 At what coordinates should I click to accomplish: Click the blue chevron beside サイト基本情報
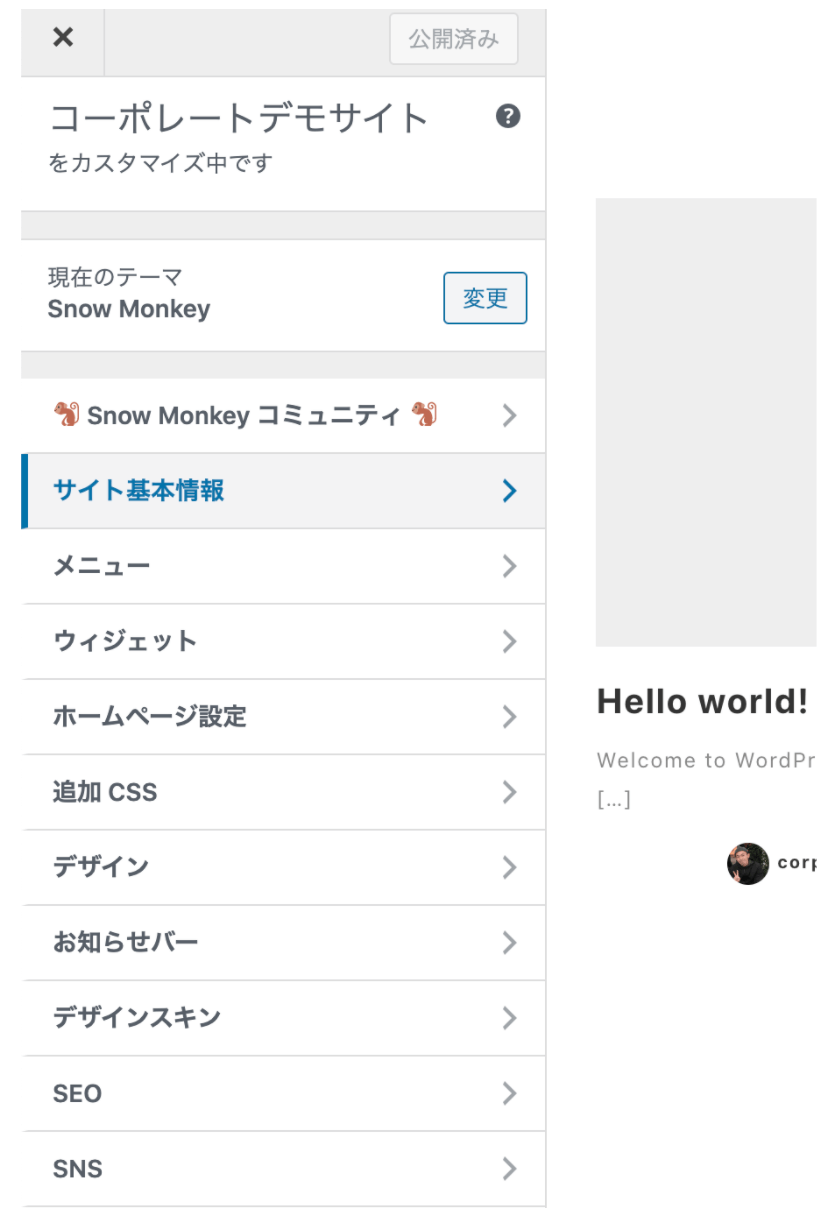[x=509, y=491]
